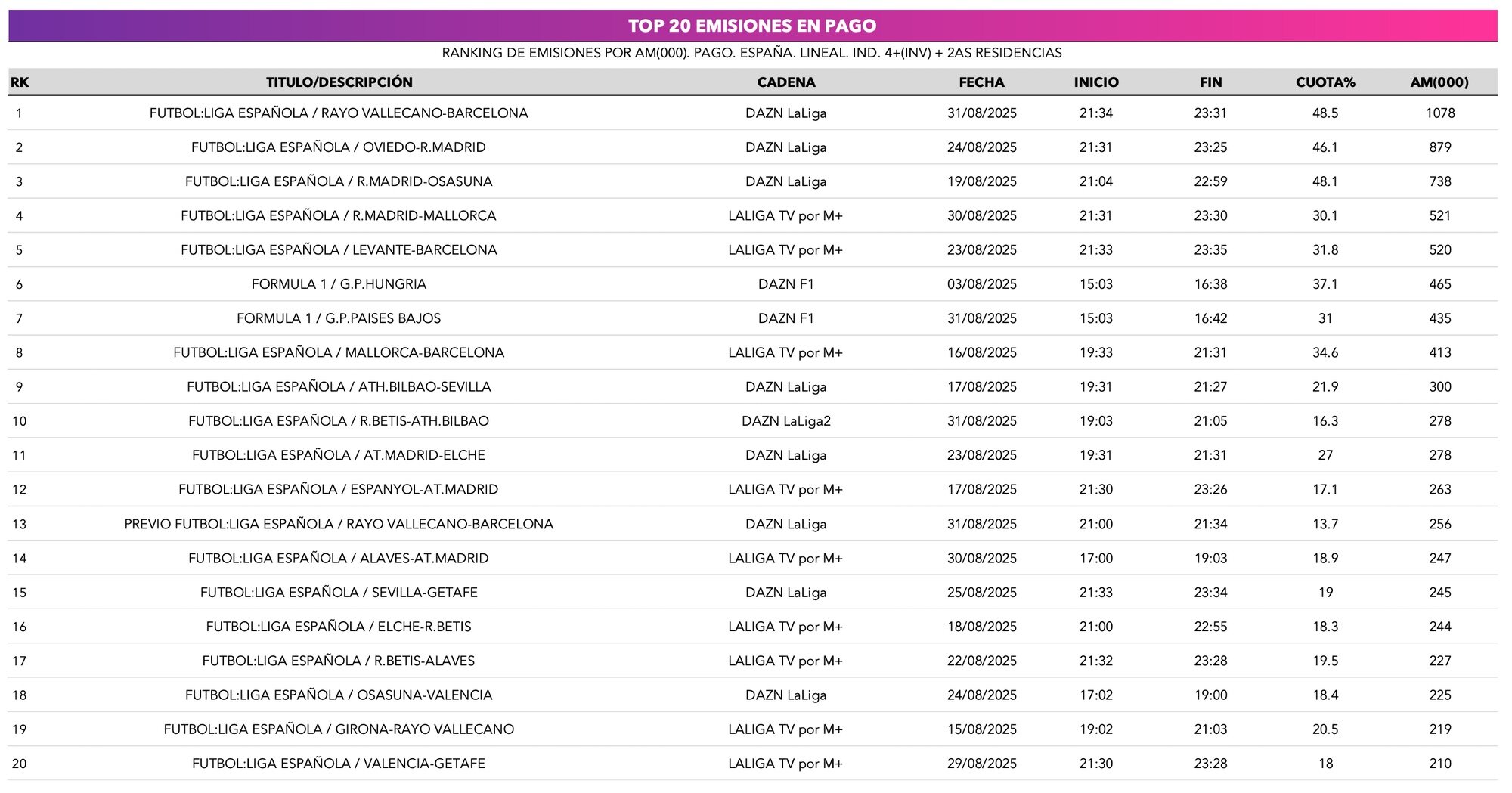Click the AM(000) column header
The image size is (1512, 793).
(x=1441, y=81)
